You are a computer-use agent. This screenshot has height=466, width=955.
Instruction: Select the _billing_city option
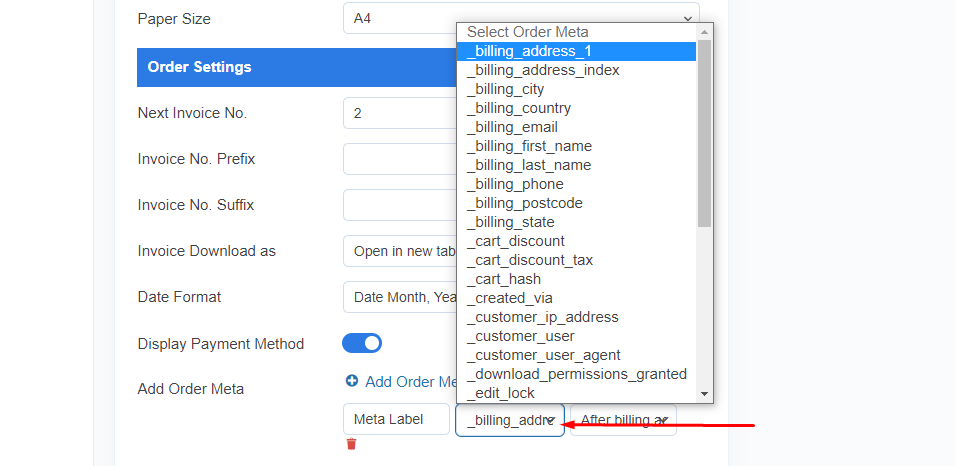576,89
